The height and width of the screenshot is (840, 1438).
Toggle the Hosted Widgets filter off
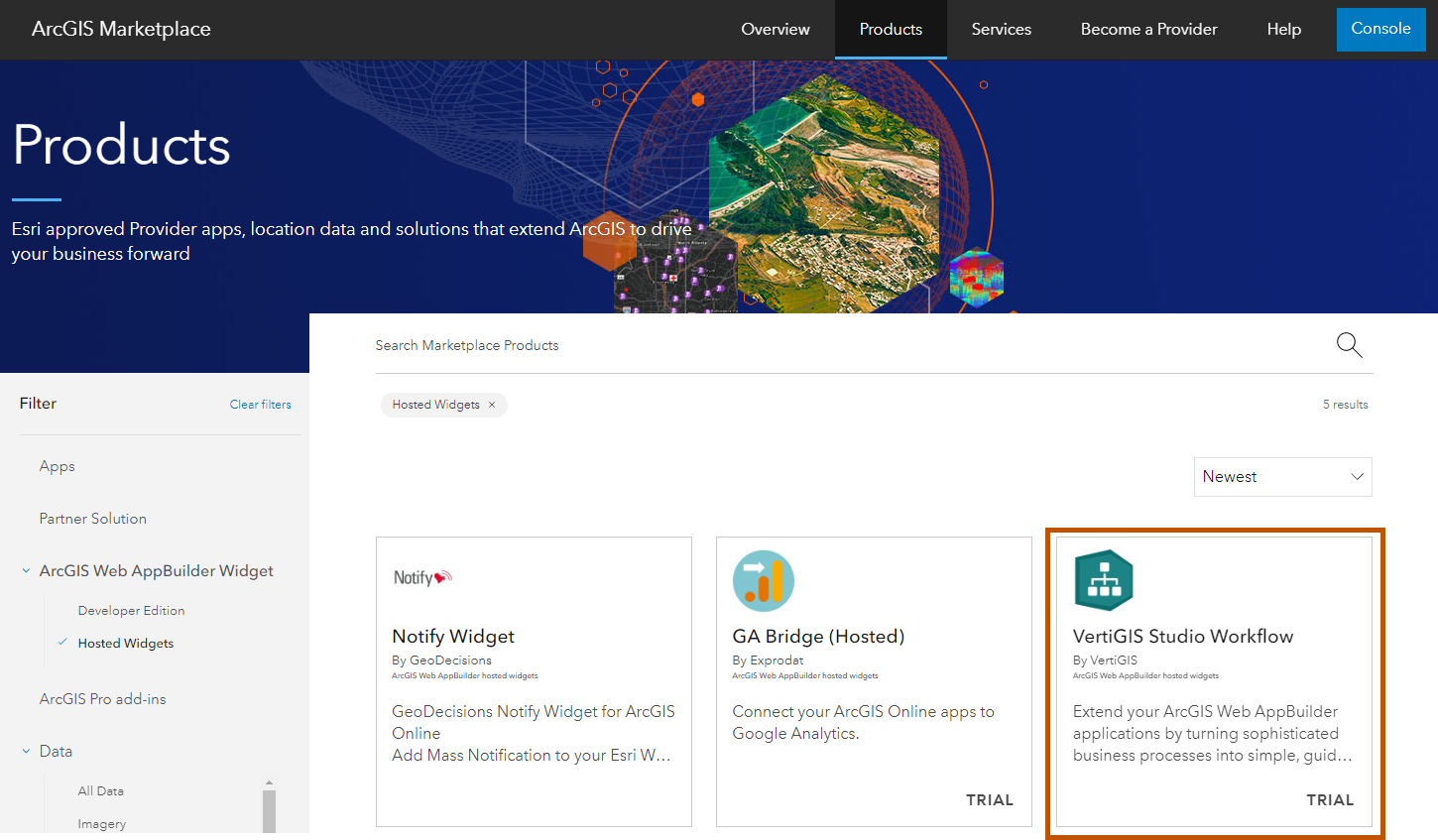[x=125, y=643]
